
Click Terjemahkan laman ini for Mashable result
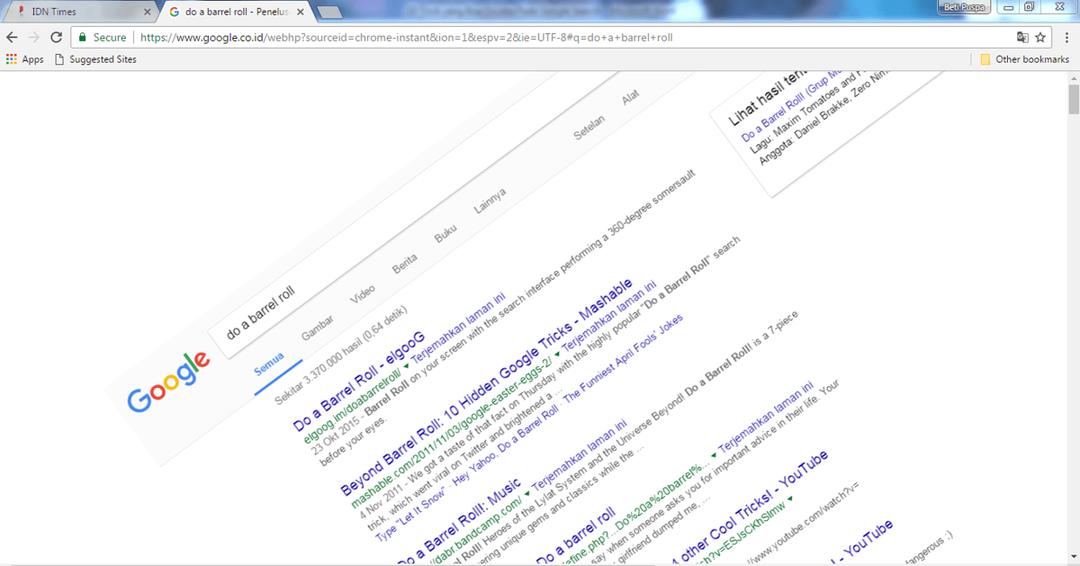point(610,315)
